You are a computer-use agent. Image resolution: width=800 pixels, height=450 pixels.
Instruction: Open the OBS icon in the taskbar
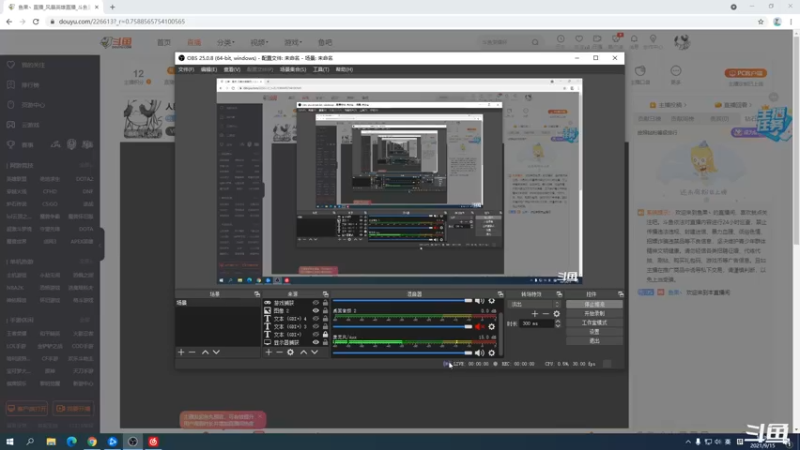tap(133, 441)
